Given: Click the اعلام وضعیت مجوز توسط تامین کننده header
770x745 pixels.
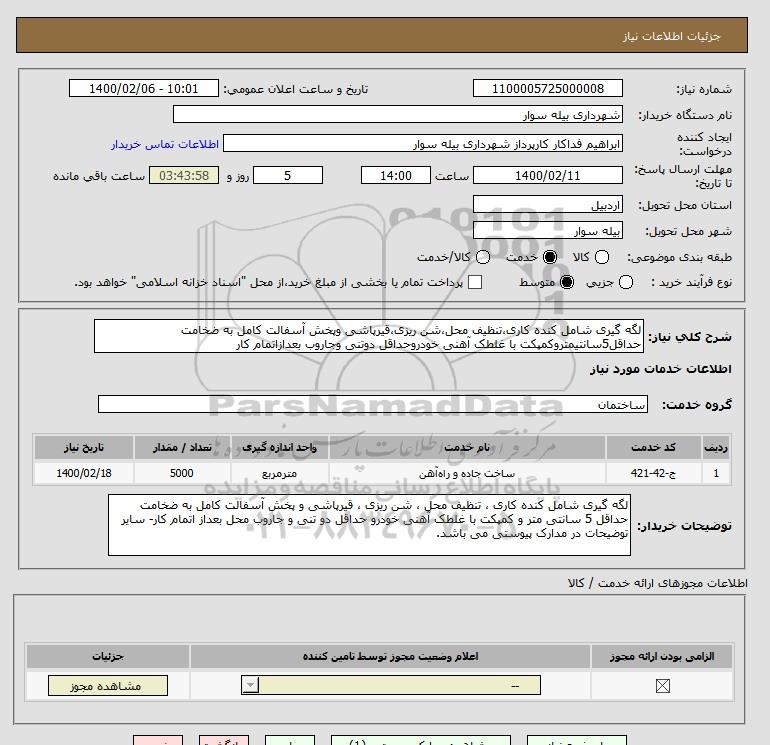Looking at the screenshot, I should 390,656.
